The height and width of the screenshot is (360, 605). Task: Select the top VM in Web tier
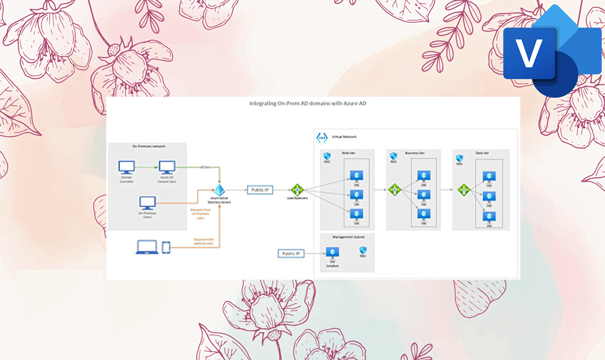[357, 176]
